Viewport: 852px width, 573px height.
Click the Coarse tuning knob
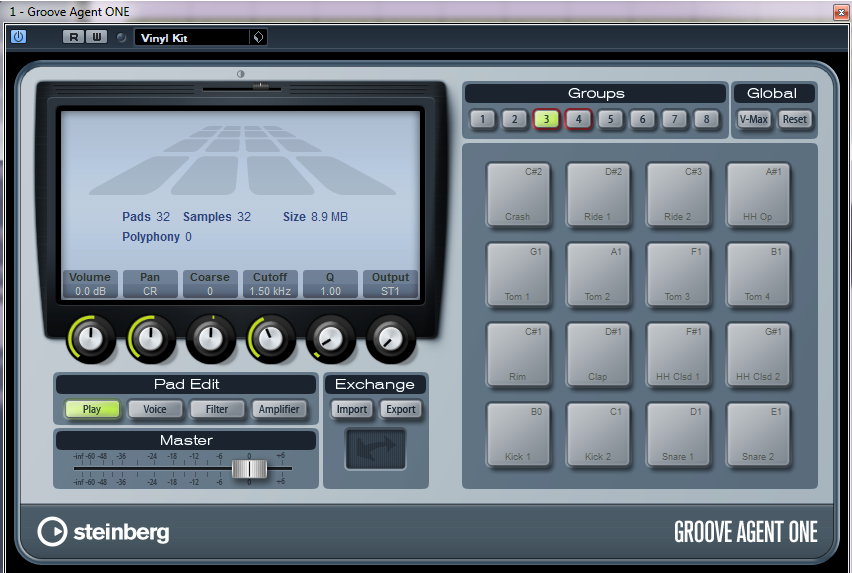(x=211, y=339)
